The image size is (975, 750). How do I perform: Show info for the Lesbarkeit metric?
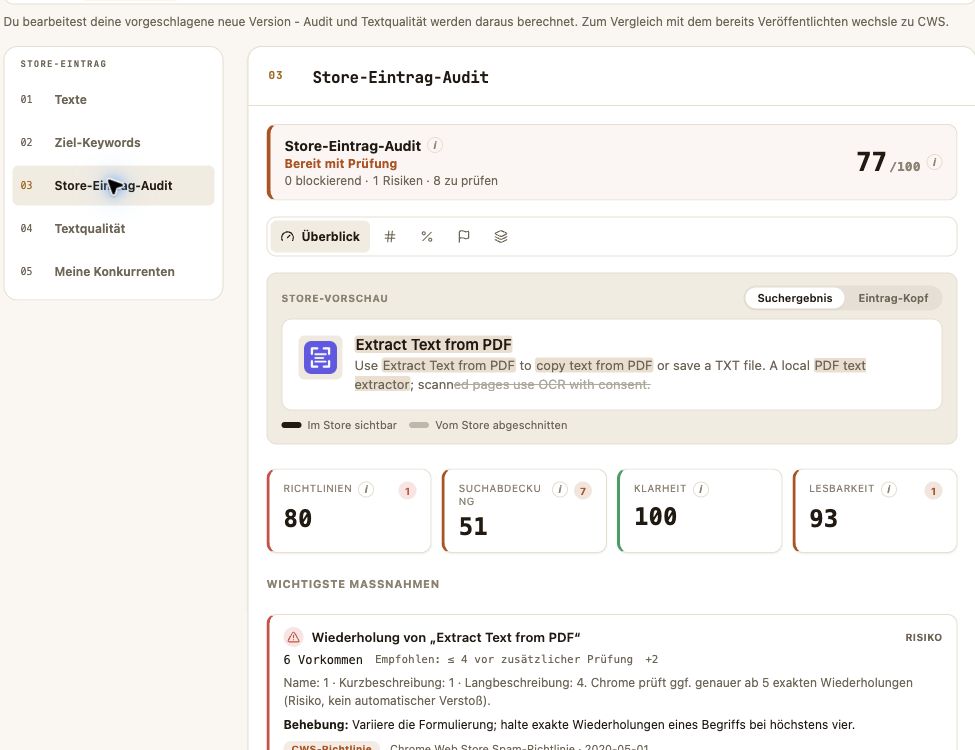point(889,489)
